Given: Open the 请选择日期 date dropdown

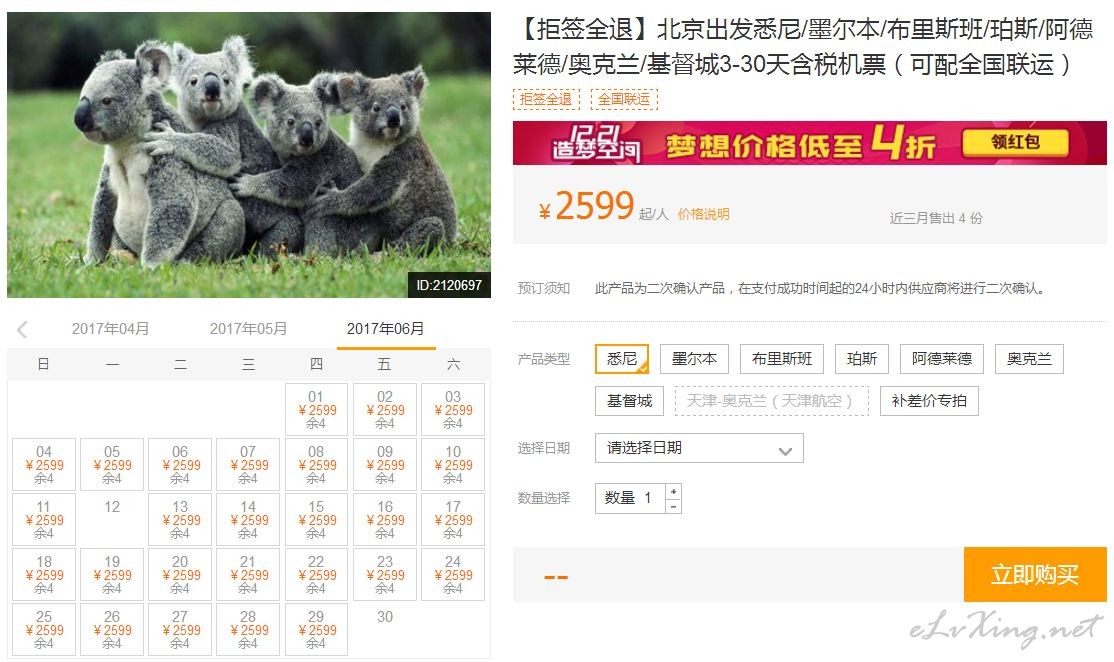Looking at the screenshot, I should [699, 448].
